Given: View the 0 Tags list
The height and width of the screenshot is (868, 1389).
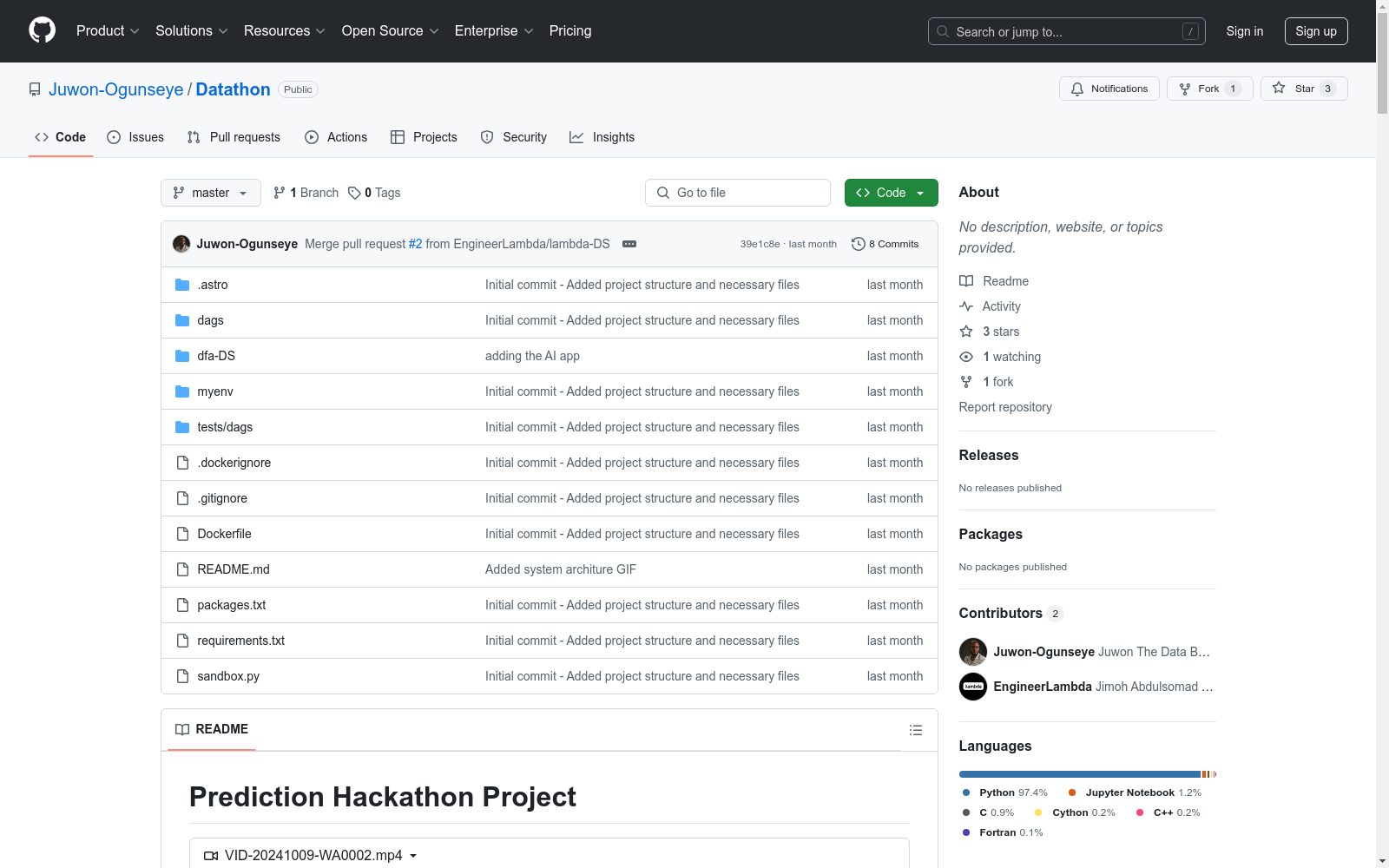Looking at the screenshot, I should [374, 193].
